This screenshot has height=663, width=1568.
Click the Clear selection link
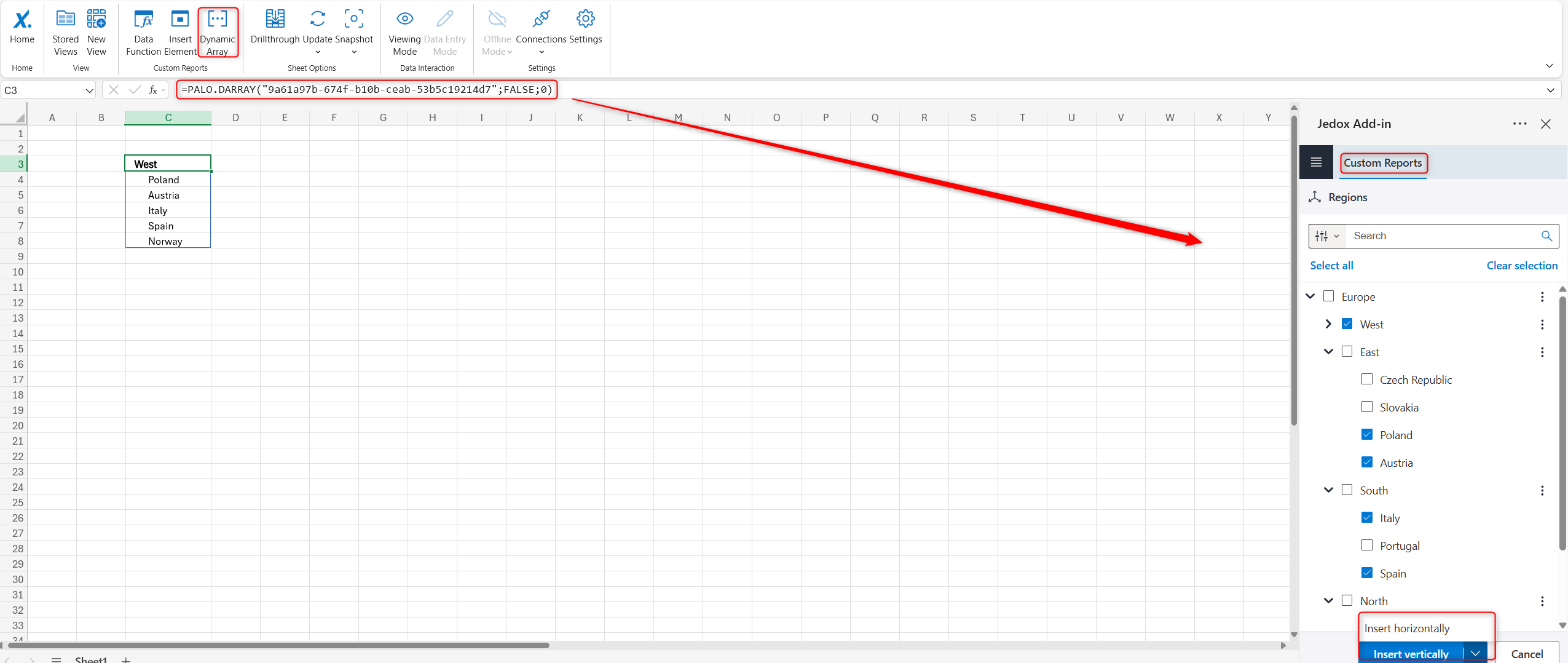tap(1521, 265)
